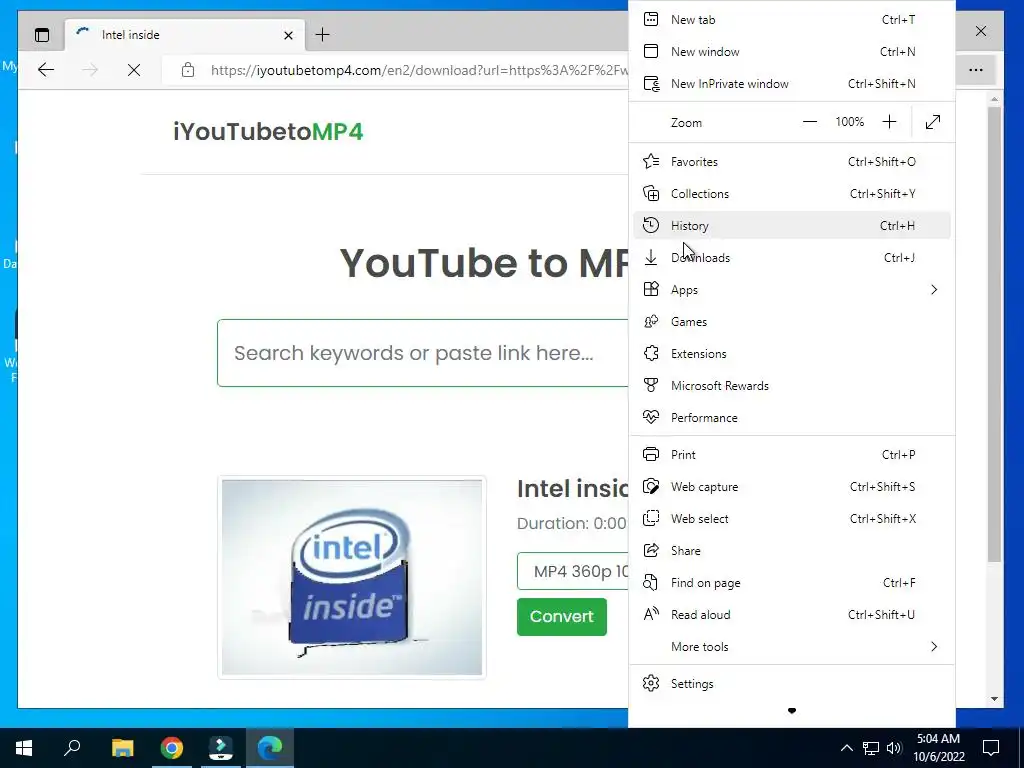Increase zoom with the plus button
1024x768 pixels.
click(889, 122)
